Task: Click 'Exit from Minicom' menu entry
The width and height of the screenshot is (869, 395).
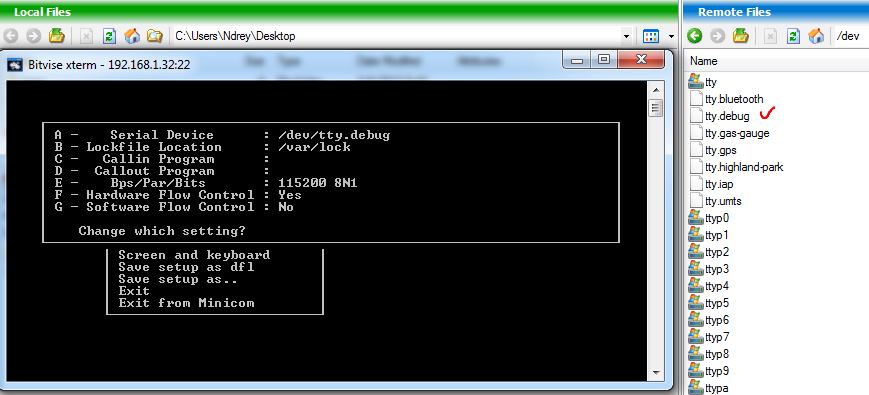Action: [186, 303]
